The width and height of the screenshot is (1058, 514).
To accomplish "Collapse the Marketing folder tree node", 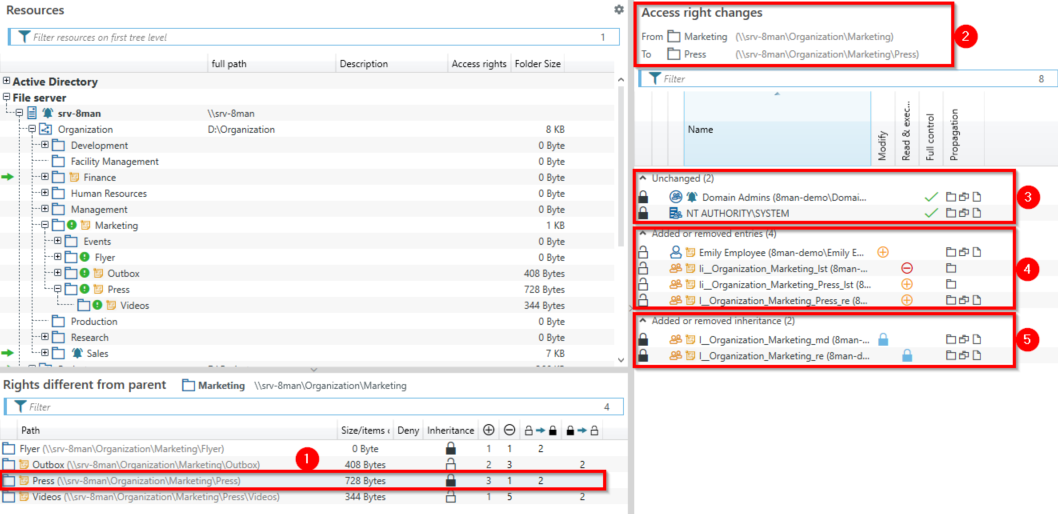I will click(45, 226).
